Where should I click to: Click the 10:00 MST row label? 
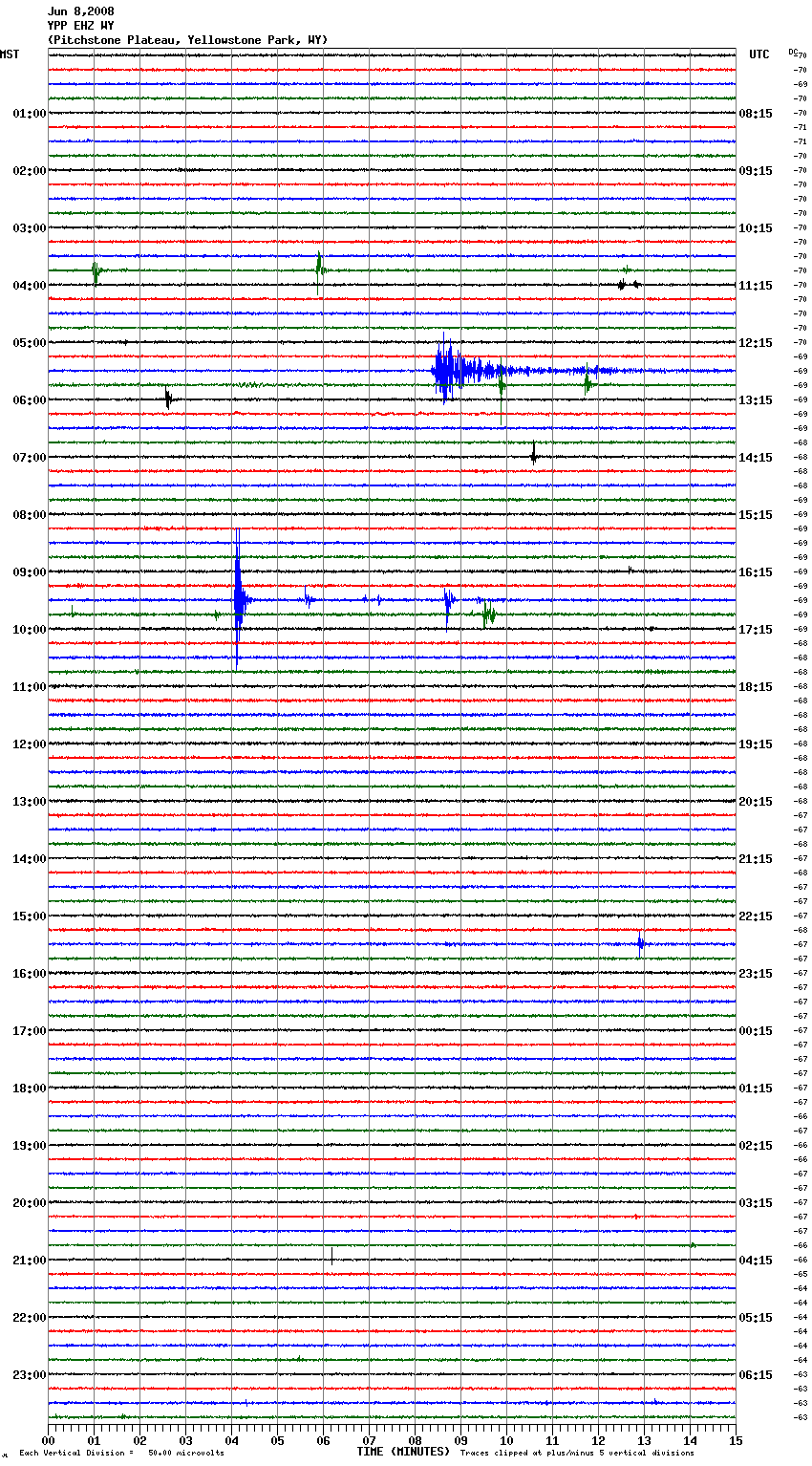[x=30, y=630]
